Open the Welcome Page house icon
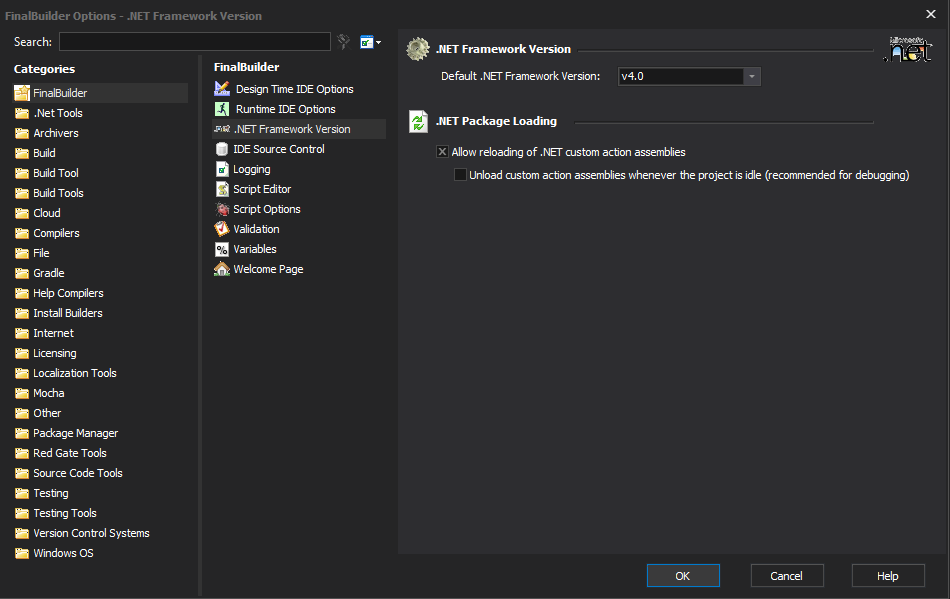Screen dimensions: 950x599 [x=222, y=269]
